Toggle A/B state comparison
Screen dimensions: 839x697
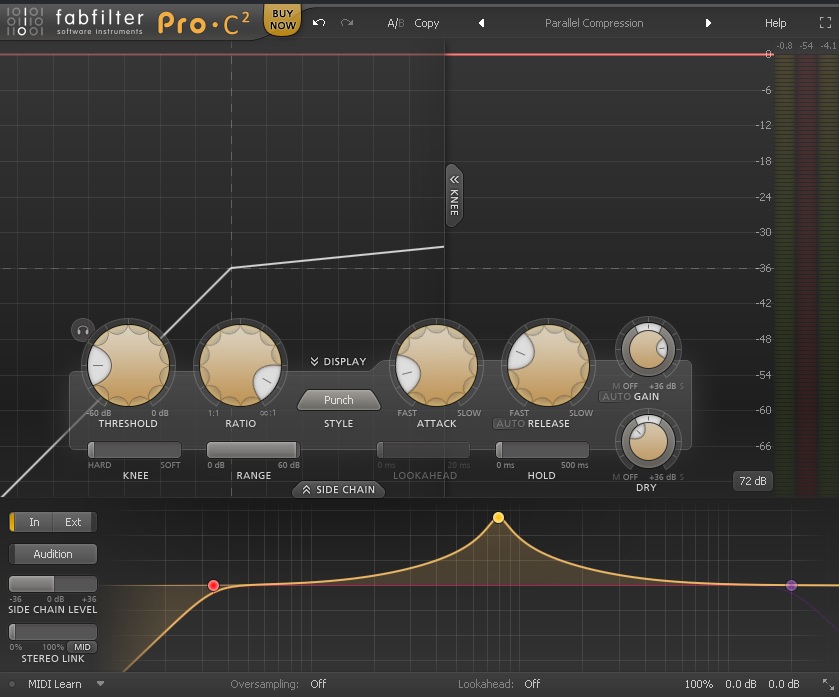[395, 23]
